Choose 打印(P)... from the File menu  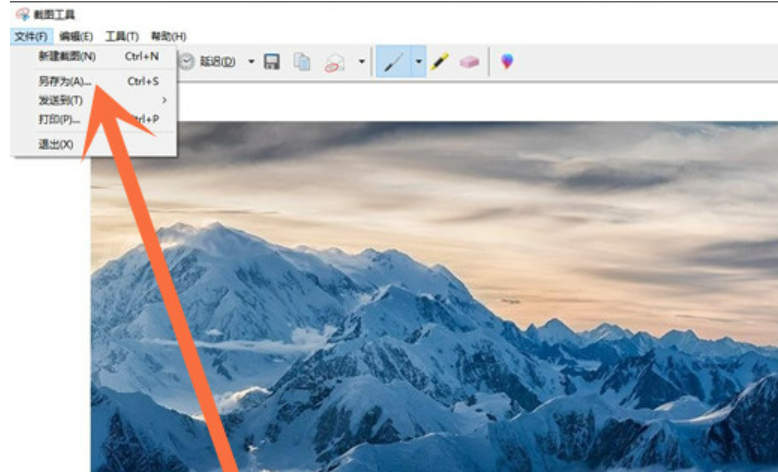click(x=59, y=119)
